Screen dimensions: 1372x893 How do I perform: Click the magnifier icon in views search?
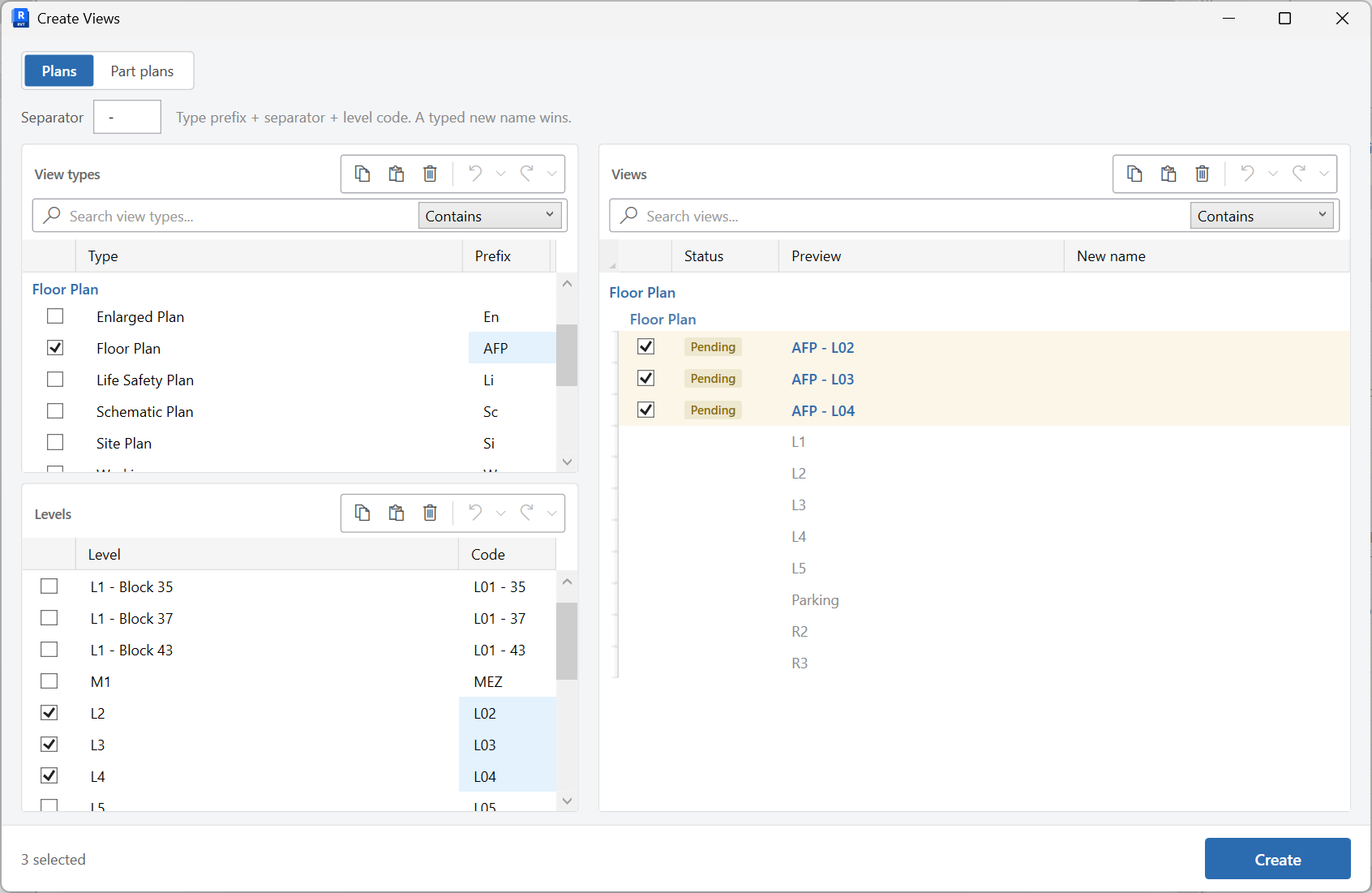click(629, 215)
